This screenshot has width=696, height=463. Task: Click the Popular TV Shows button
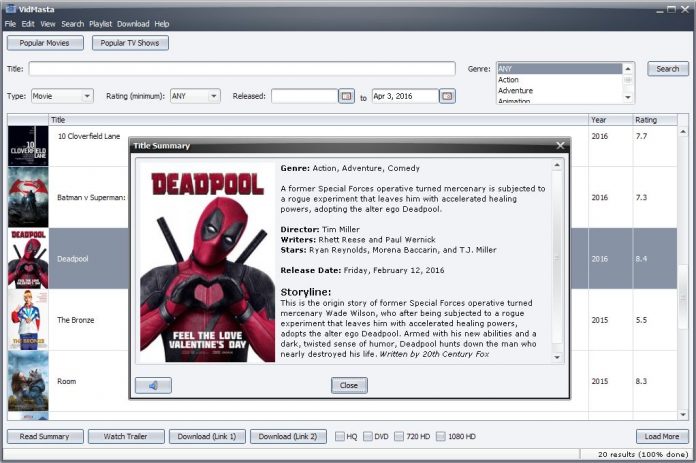pyautogui.click(x=130, y=43)
